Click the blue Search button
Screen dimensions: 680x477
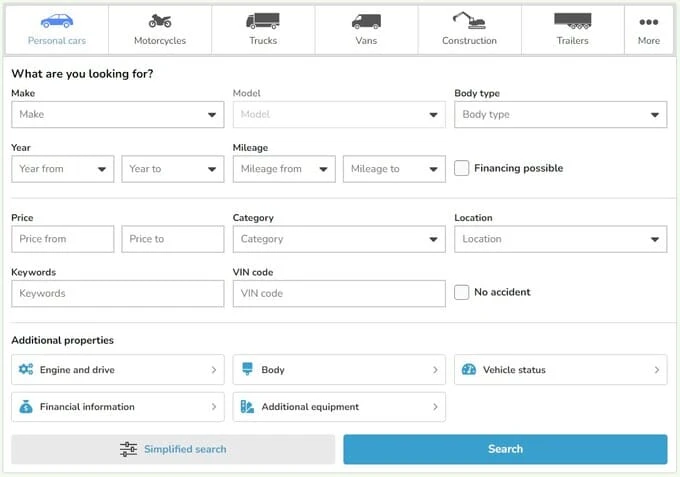tap(505, 449)
